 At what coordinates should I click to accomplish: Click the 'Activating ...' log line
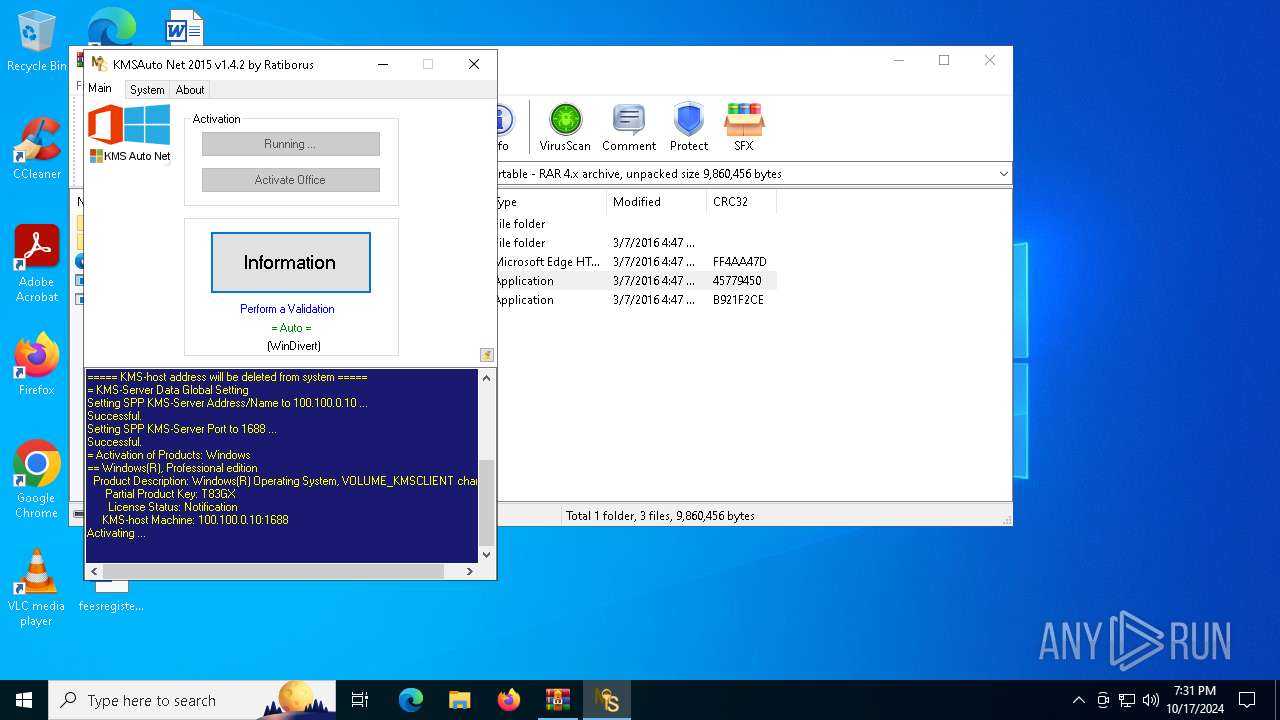click(117, 533)
